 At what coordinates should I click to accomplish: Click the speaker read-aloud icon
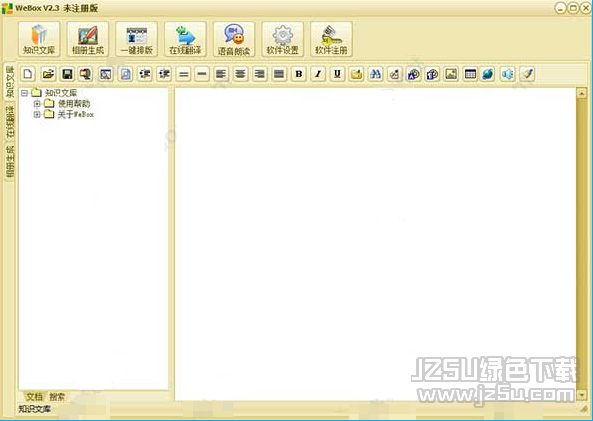508,74
